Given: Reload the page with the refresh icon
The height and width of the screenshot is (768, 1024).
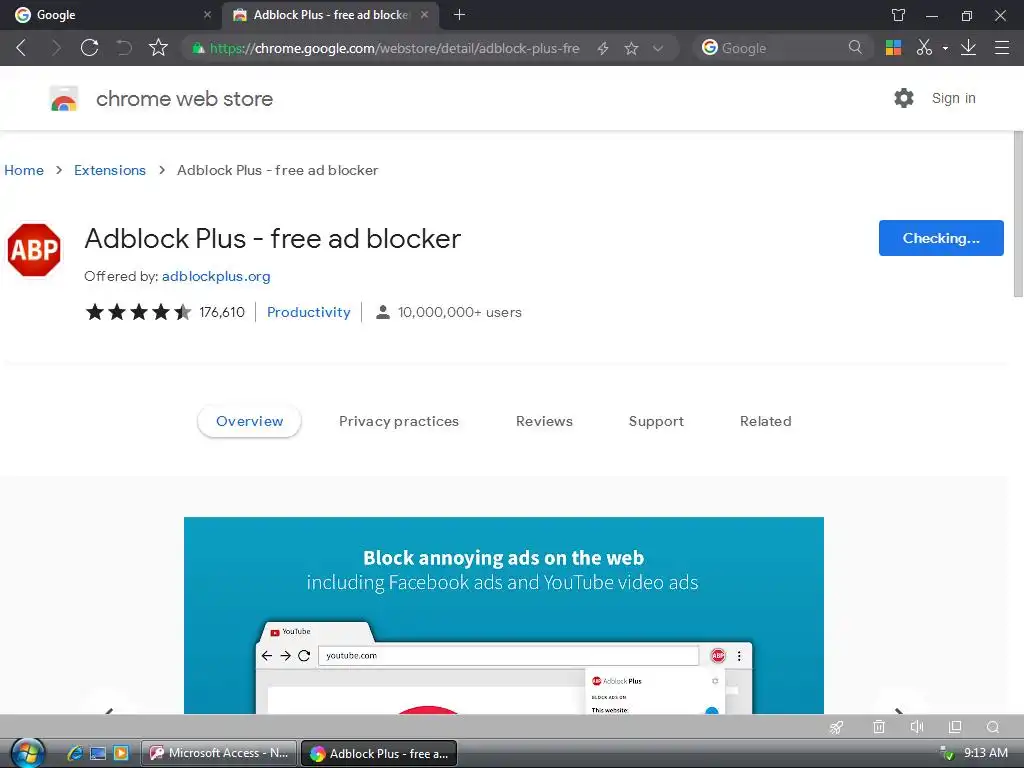Looking at the screenshot, I should click(x=89, y=48).
